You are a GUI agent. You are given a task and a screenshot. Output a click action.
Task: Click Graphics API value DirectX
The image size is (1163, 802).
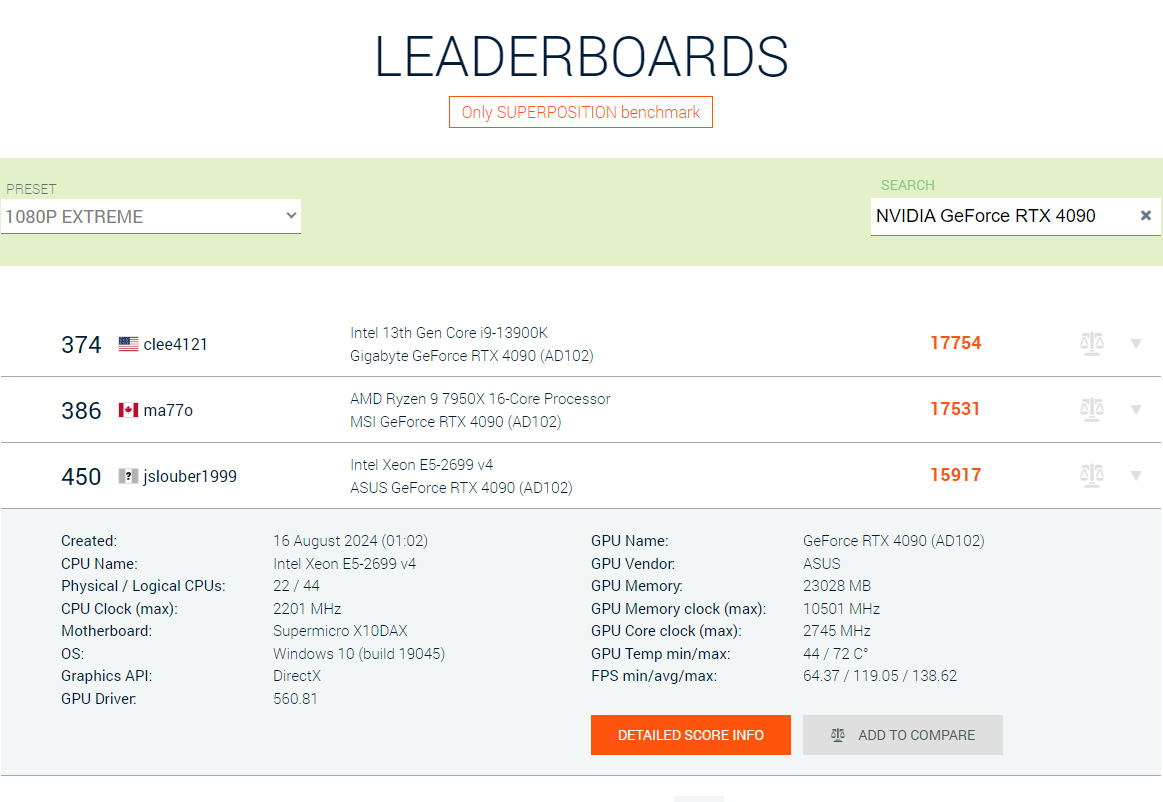297,677
